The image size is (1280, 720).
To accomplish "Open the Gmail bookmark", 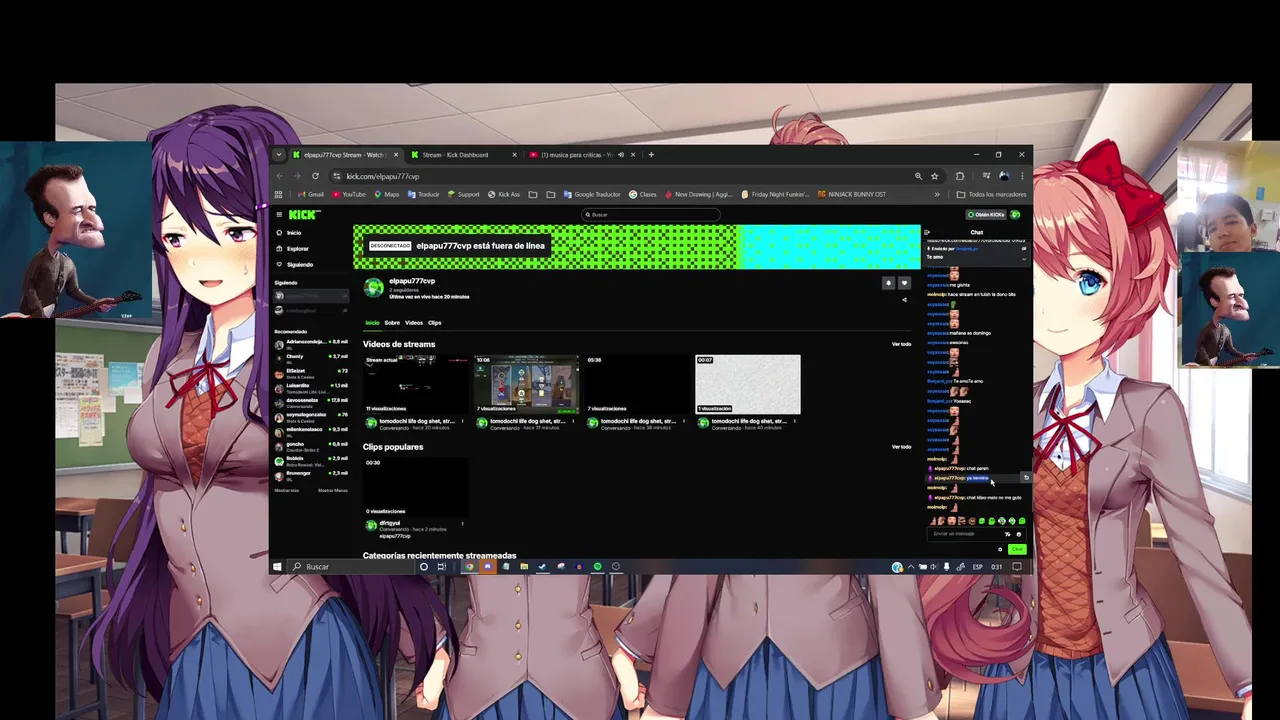I will 311,195.
